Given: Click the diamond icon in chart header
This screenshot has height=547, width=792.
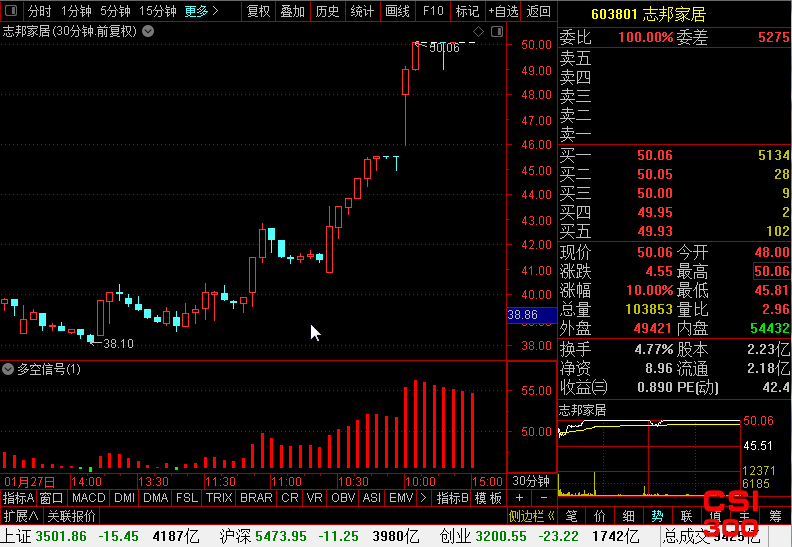Looking at the screenshot, I should coord(478,32).
